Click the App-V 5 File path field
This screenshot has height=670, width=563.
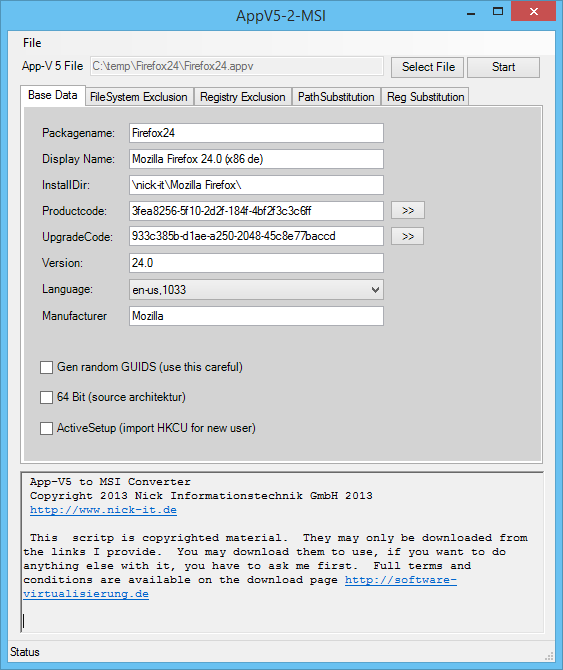[237, 66]
